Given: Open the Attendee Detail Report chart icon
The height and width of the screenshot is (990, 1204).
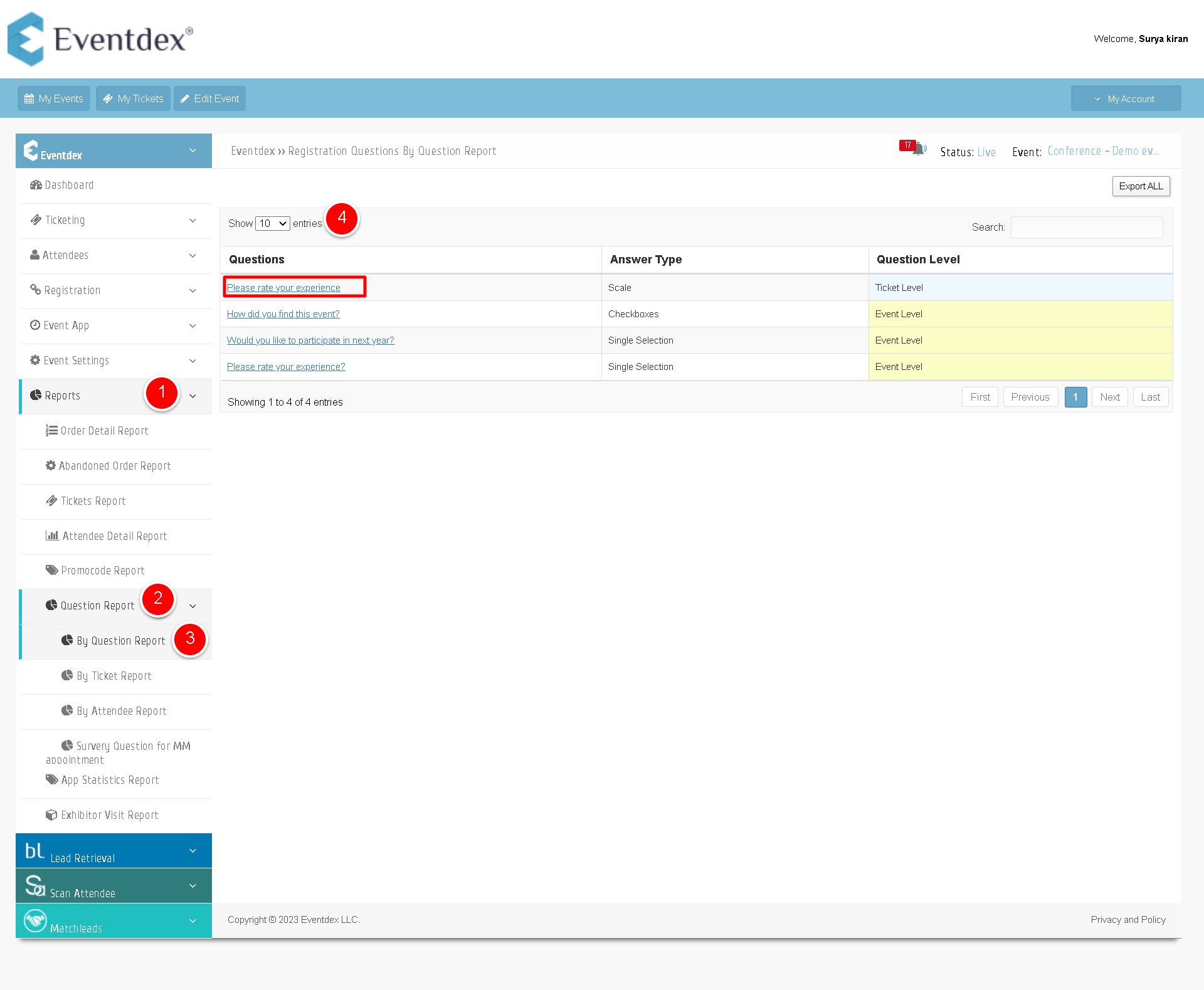Looking at the screenshot, I should click(x=52, y=535).
